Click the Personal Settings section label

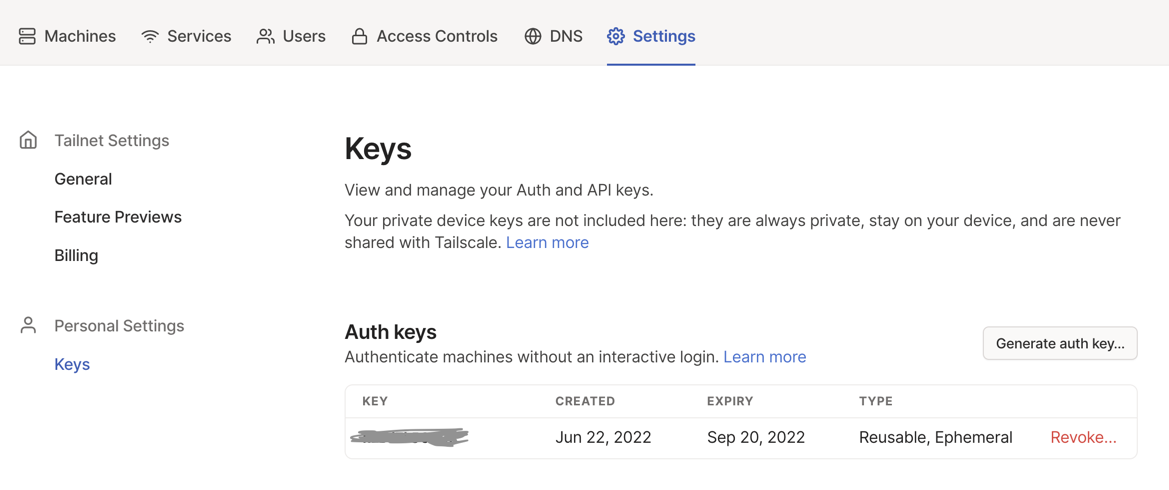tap(119, 326)
